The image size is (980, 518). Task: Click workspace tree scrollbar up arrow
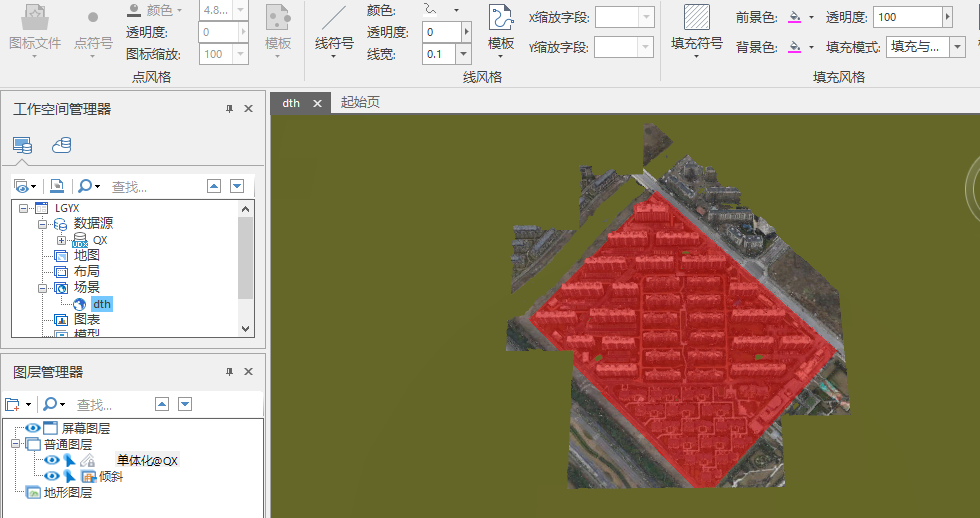(x=245, y=209)
